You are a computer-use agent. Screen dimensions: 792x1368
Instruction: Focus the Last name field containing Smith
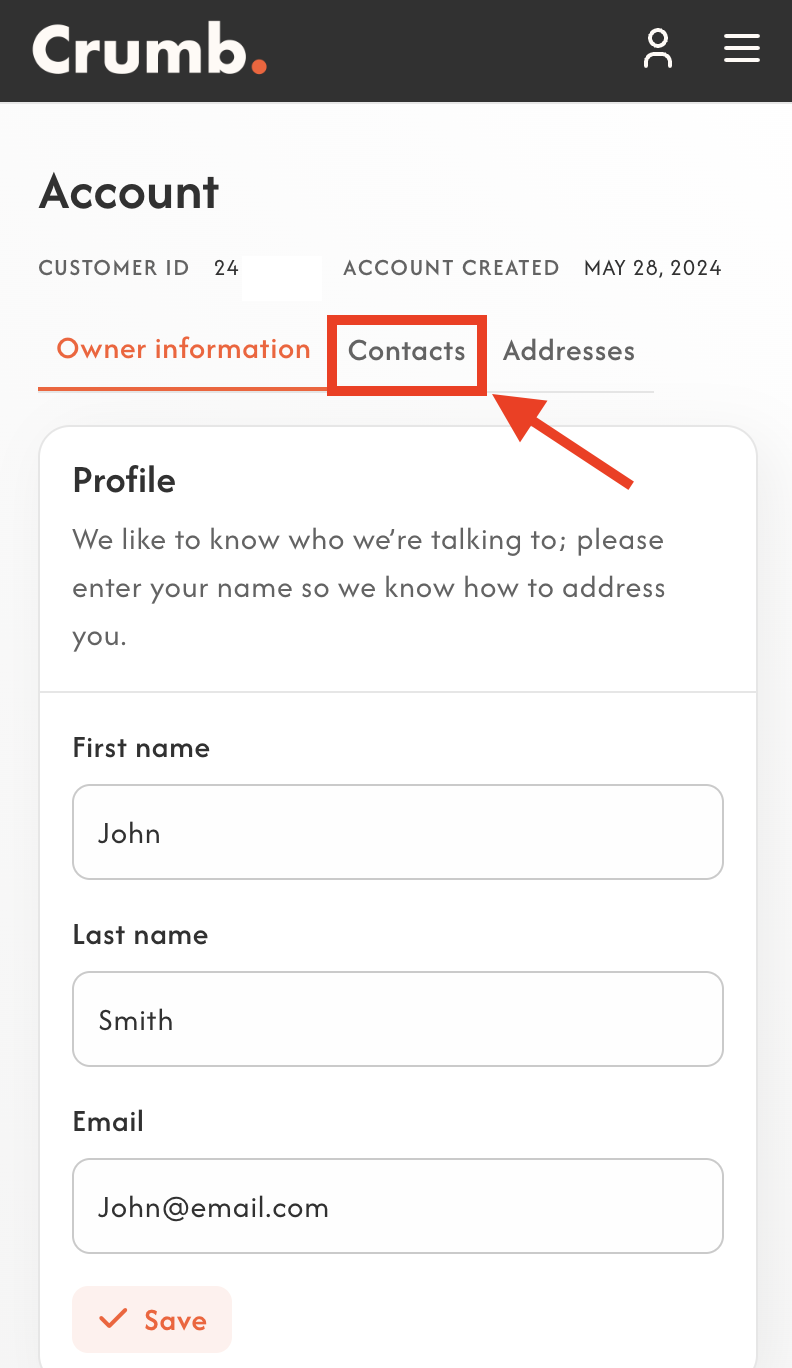397,1019
